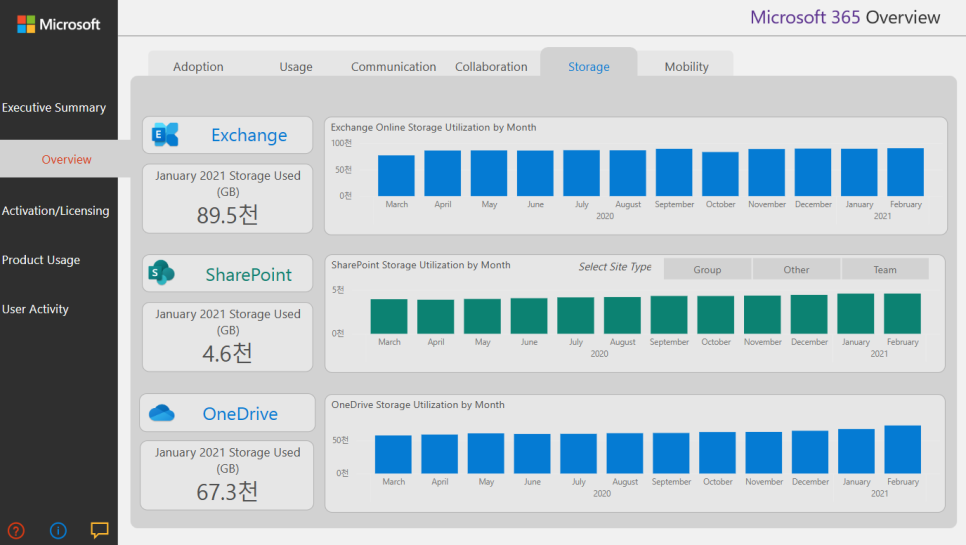Click the OneDrive cloud icon
The width and height of the screenshot is (966, 545).
pyautogui.click(x=161, y=413)
